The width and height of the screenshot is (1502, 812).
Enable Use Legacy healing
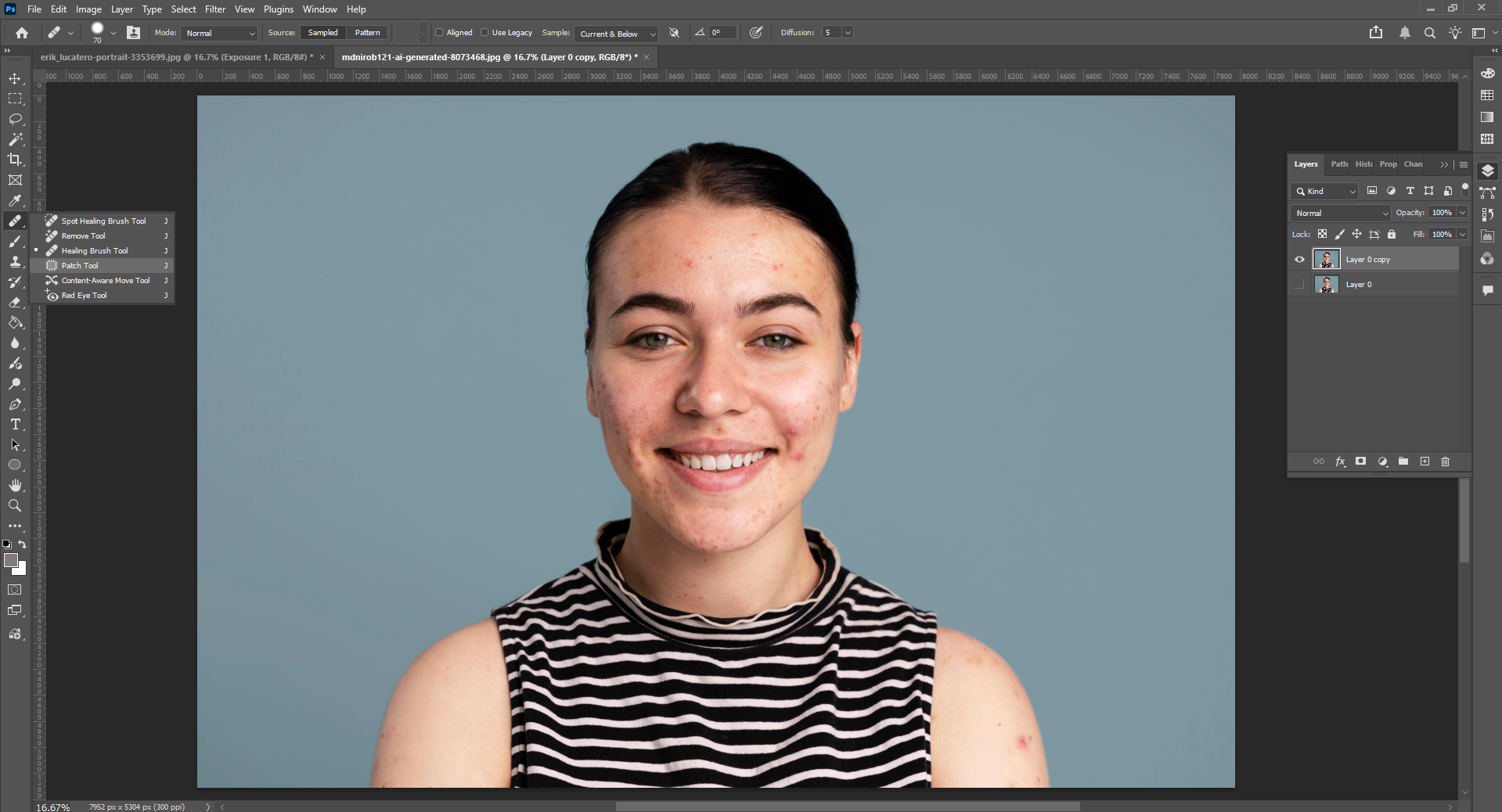pyautogui.click(x=485, y=33)
